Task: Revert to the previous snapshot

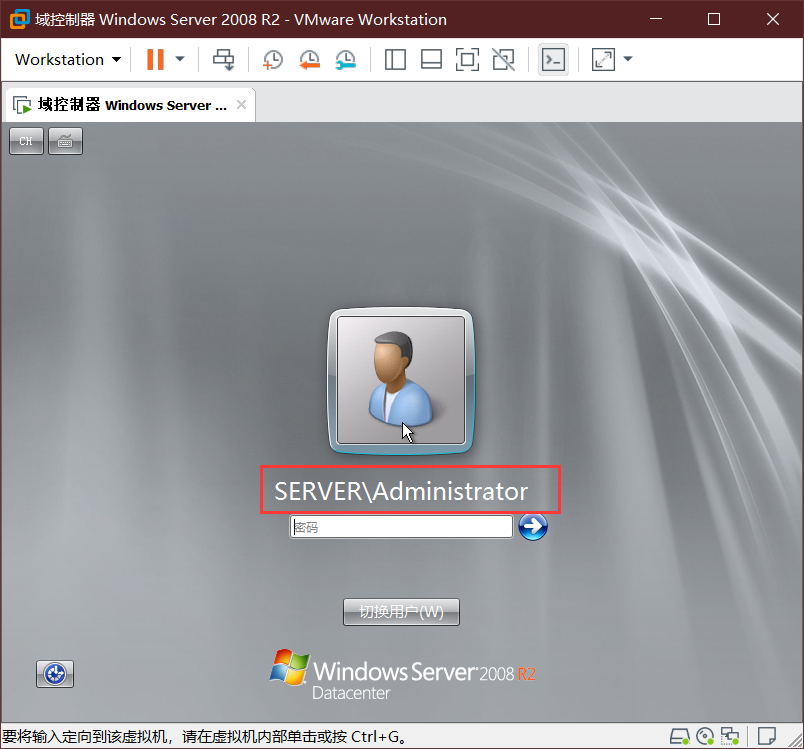Action: 309,59
